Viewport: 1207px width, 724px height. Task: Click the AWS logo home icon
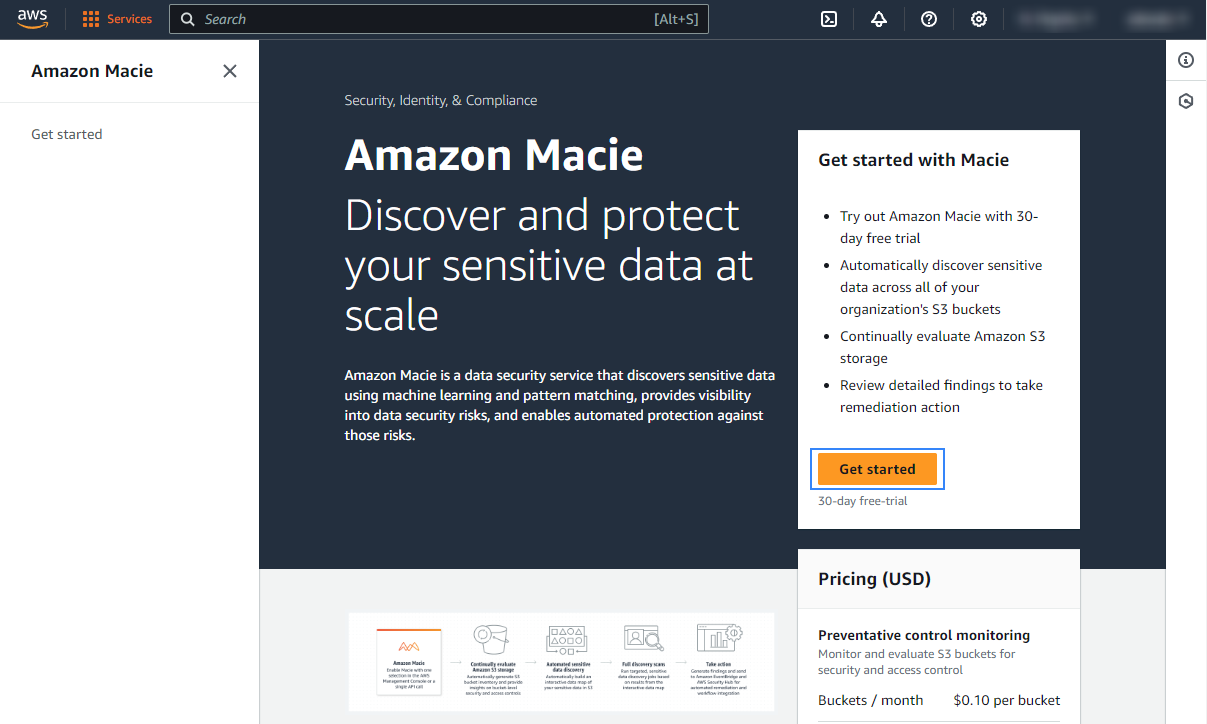pyautogui.click(x=33, y=19)
